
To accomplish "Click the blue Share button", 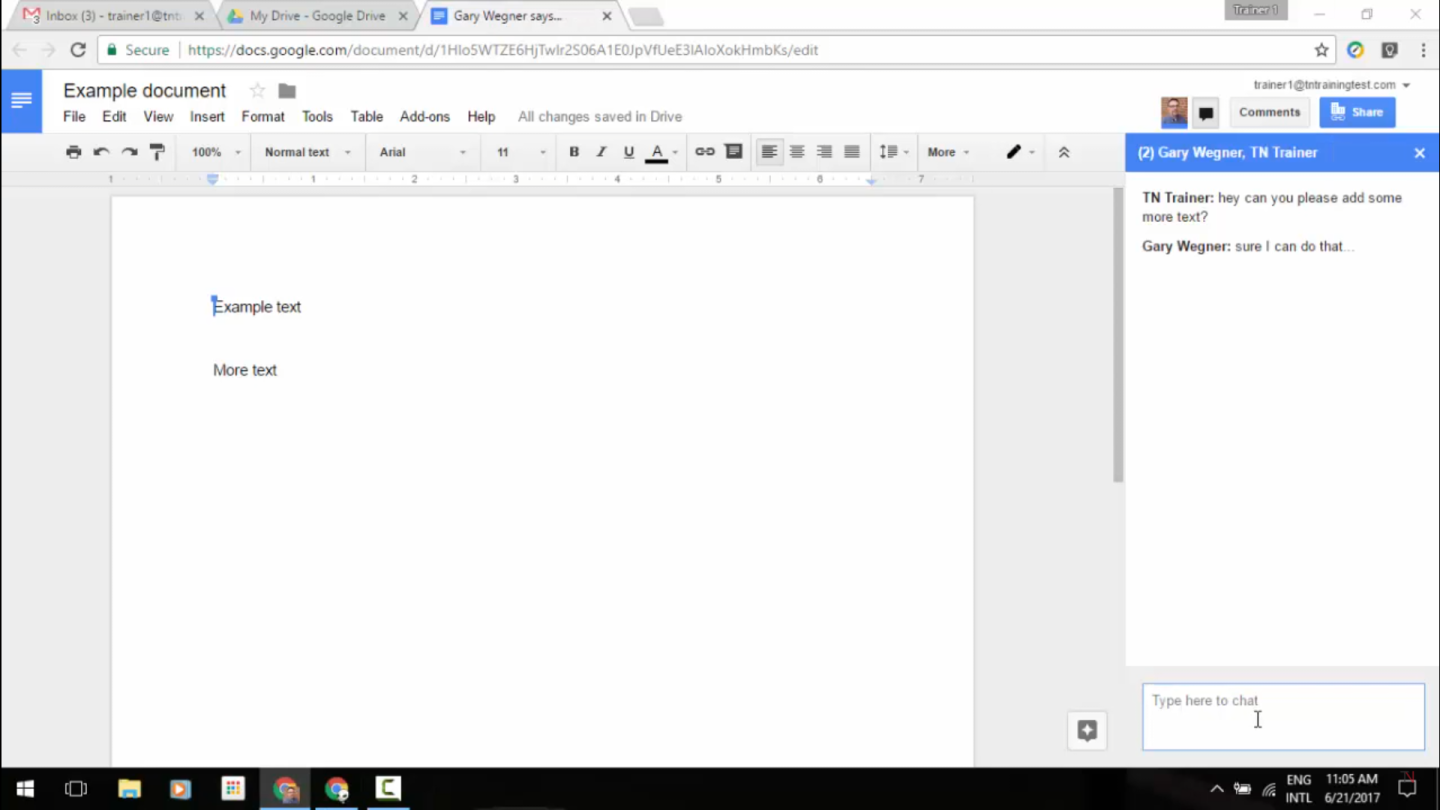I will pyautogui.click(x=1357, y=112).
